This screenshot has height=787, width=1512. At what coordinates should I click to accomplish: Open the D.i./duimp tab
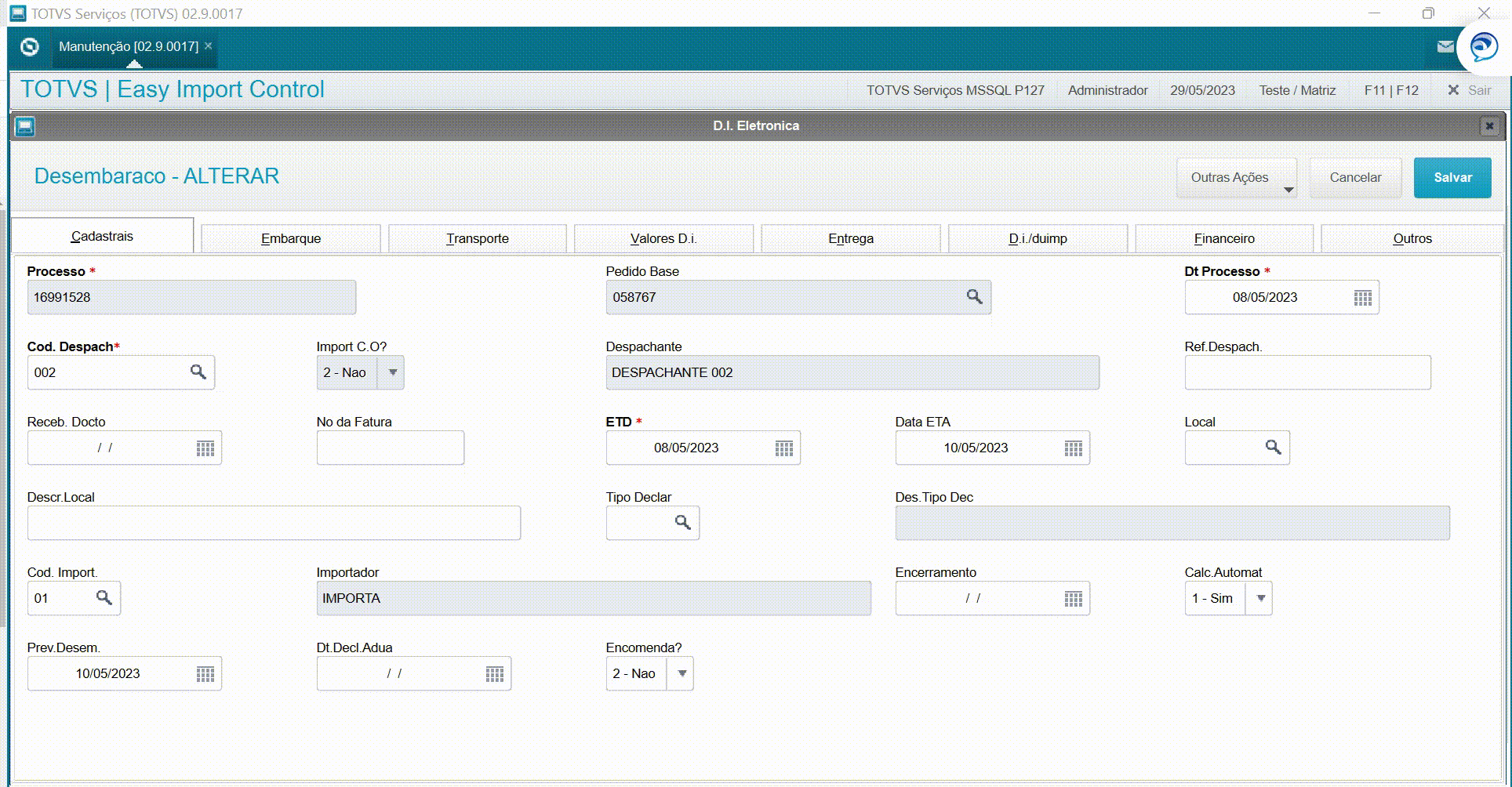1038,238
